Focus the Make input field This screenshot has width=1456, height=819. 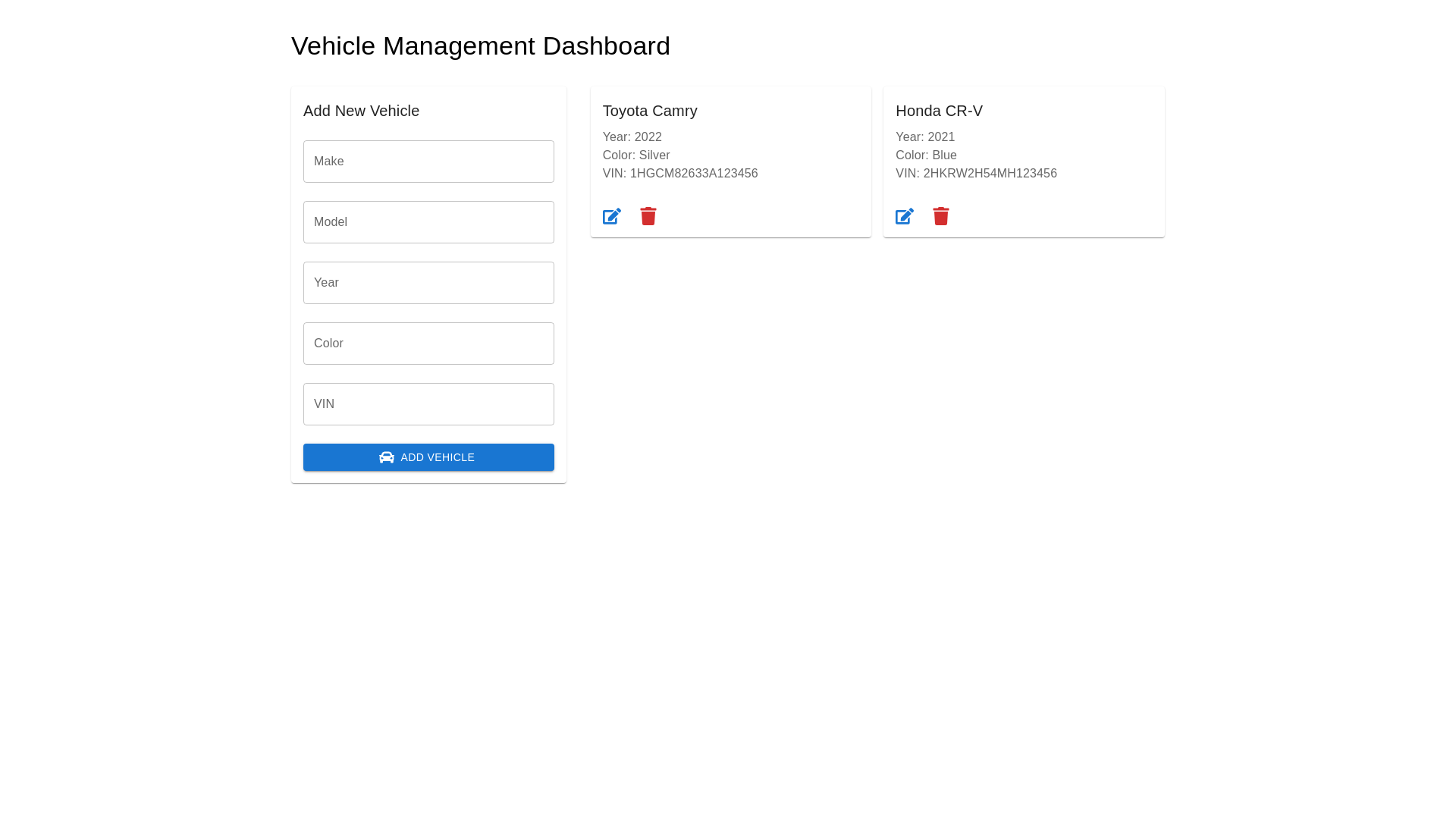(x=428, y=162)
